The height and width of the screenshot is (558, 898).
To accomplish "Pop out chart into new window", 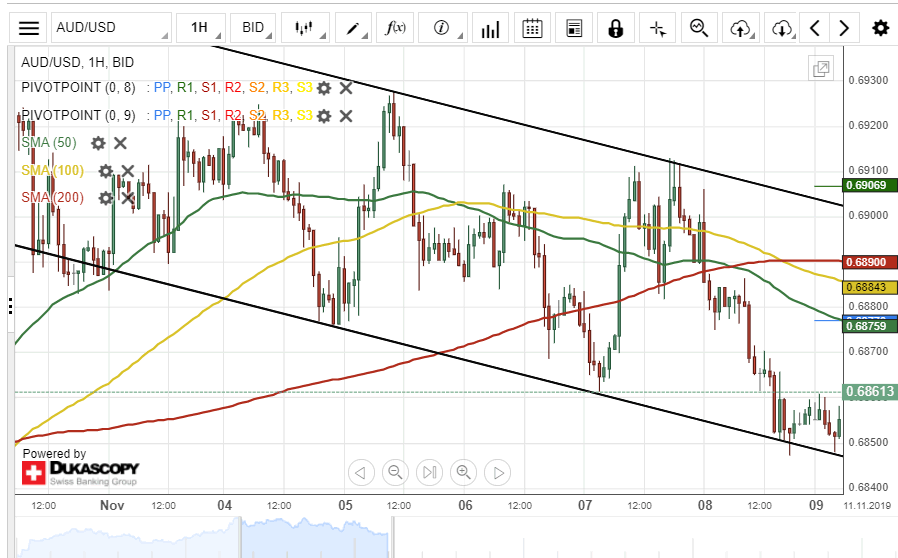I will point(821,69).
